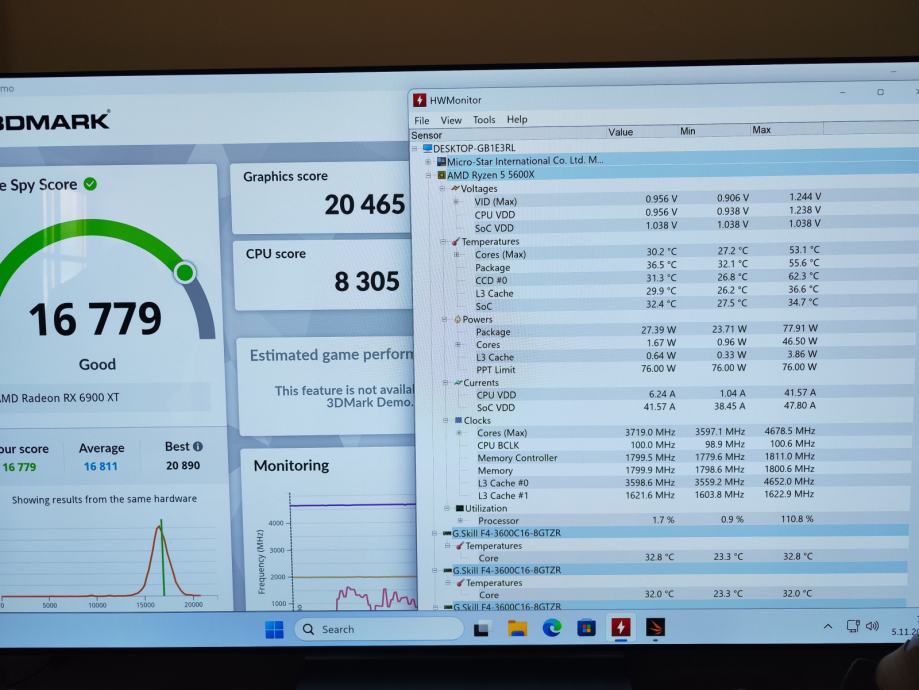
Task: Collapse the Utilization section
Action: (x=447, y=508)
